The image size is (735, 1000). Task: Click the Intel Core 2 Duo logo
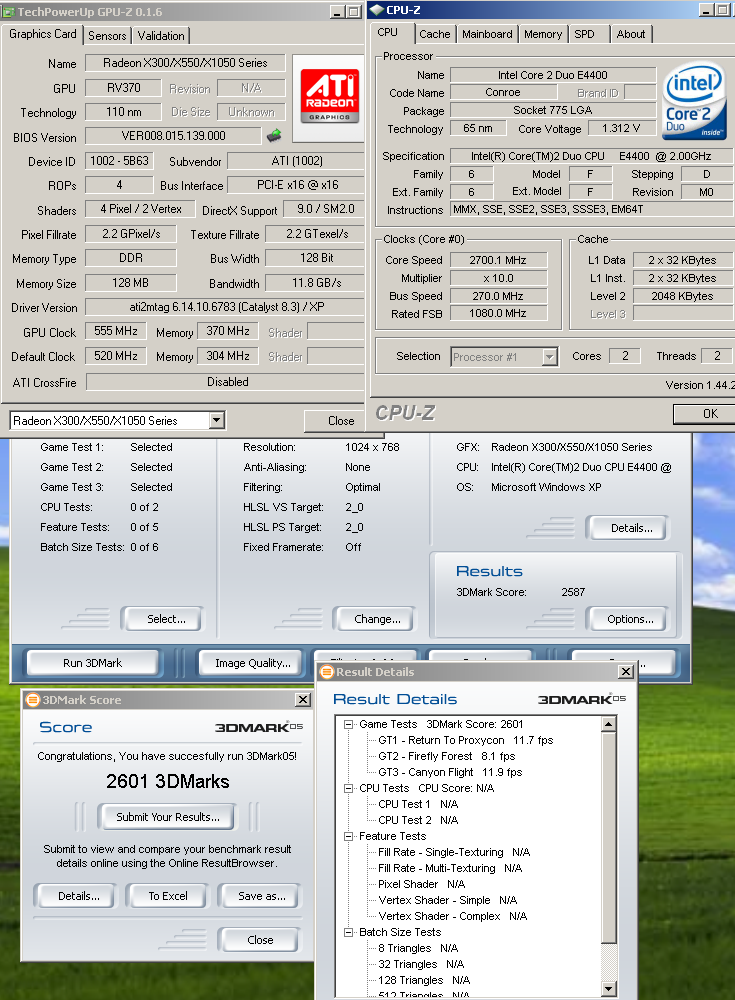click(x=694, y=101)
